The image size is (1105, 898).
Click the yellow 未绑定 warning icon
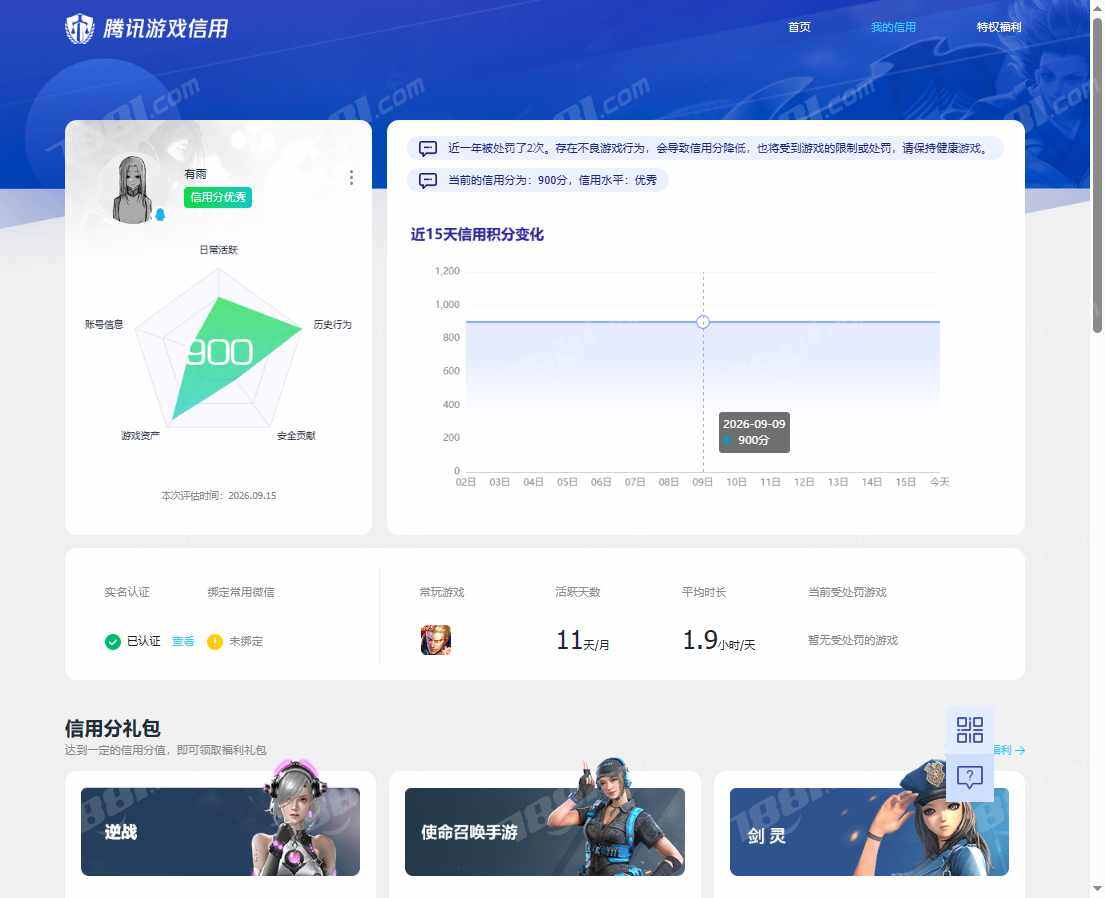point(215,641)
